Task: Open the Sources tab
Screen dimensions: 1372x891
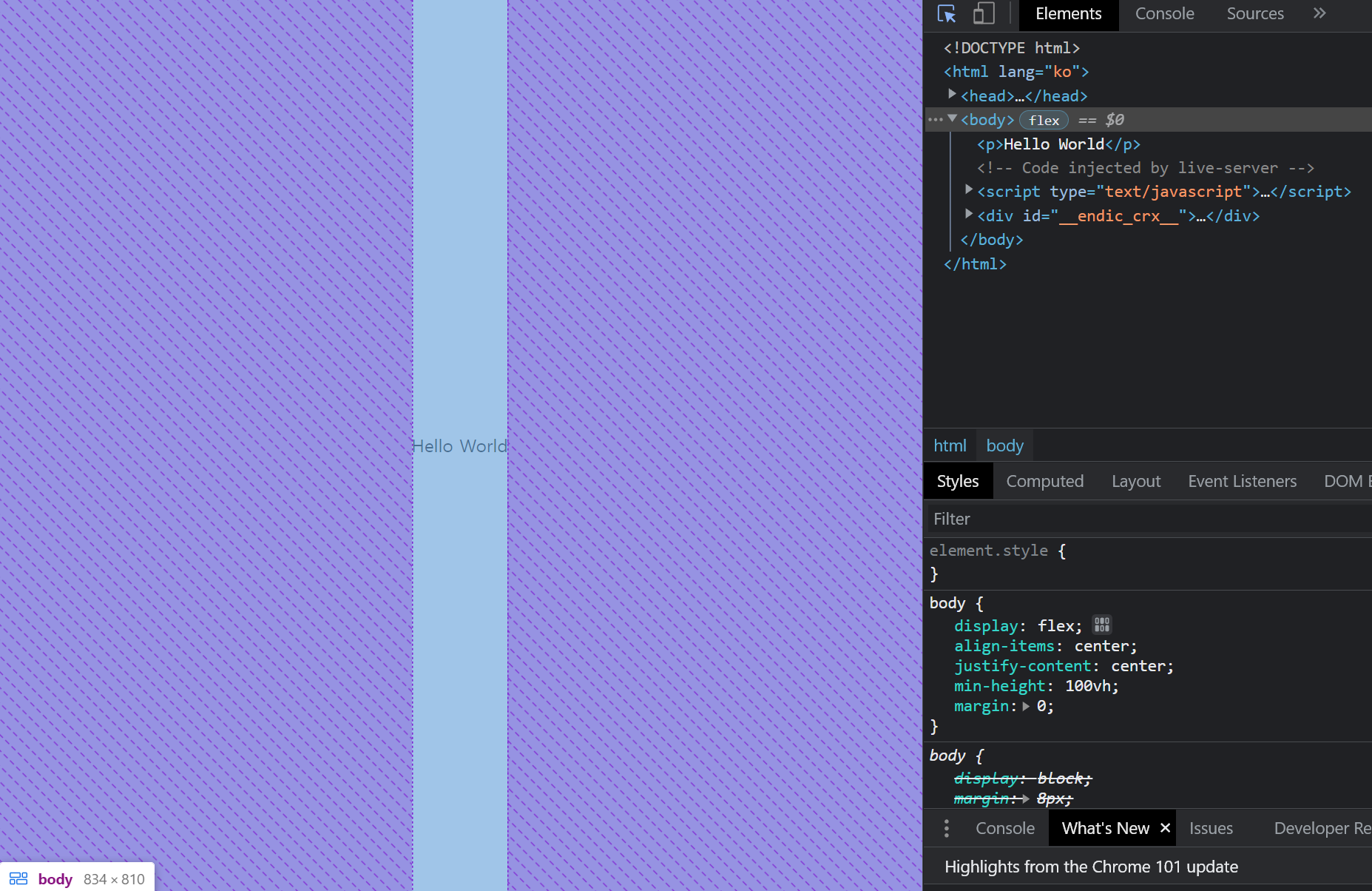Action: (x=1255, y=14)
